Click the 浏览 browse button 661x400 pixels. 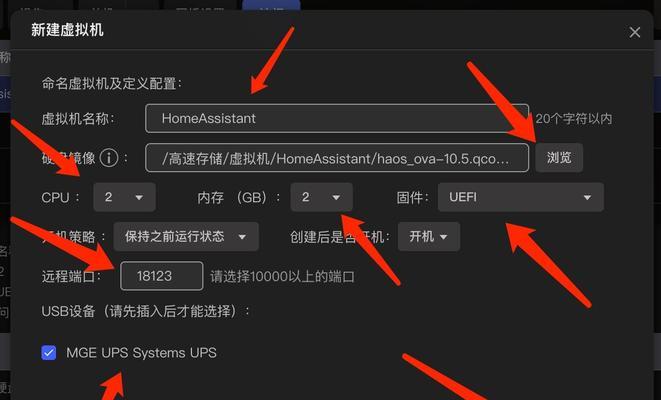559,158
